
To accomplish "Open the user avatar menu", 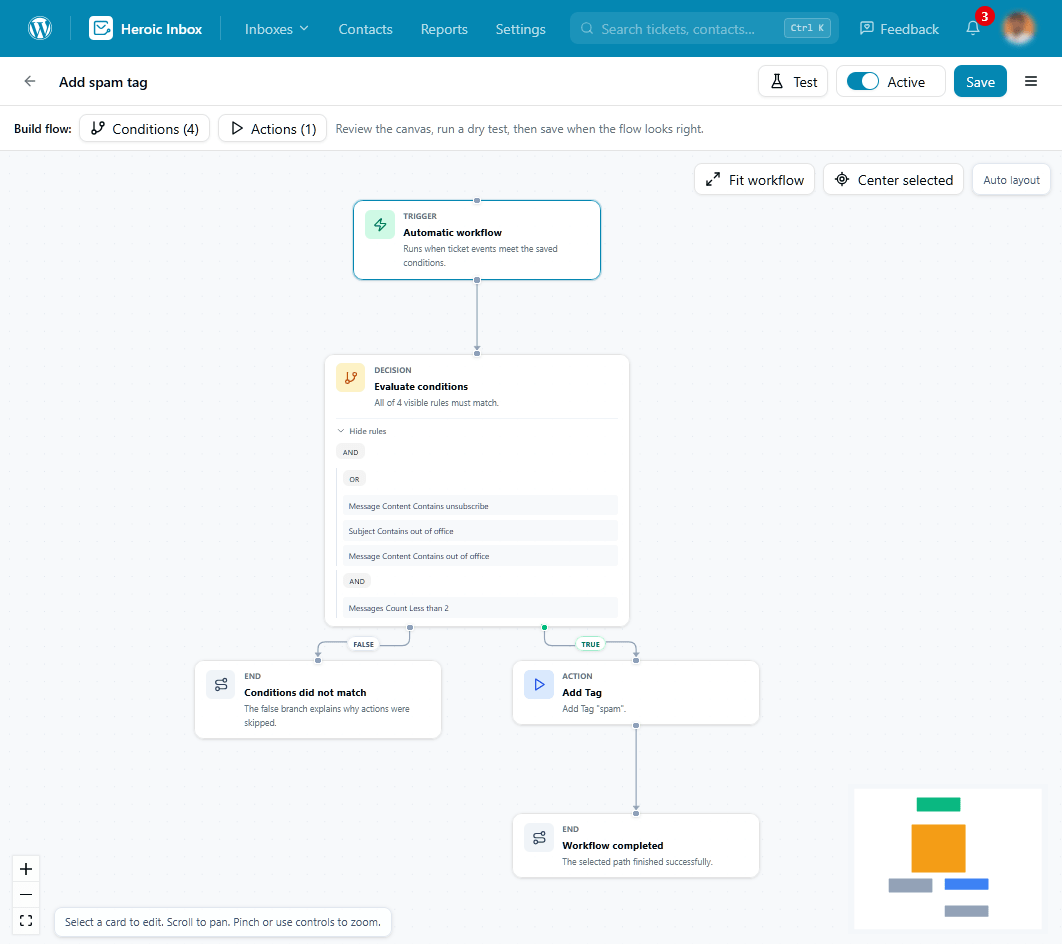I will [x=1018, y=28].
